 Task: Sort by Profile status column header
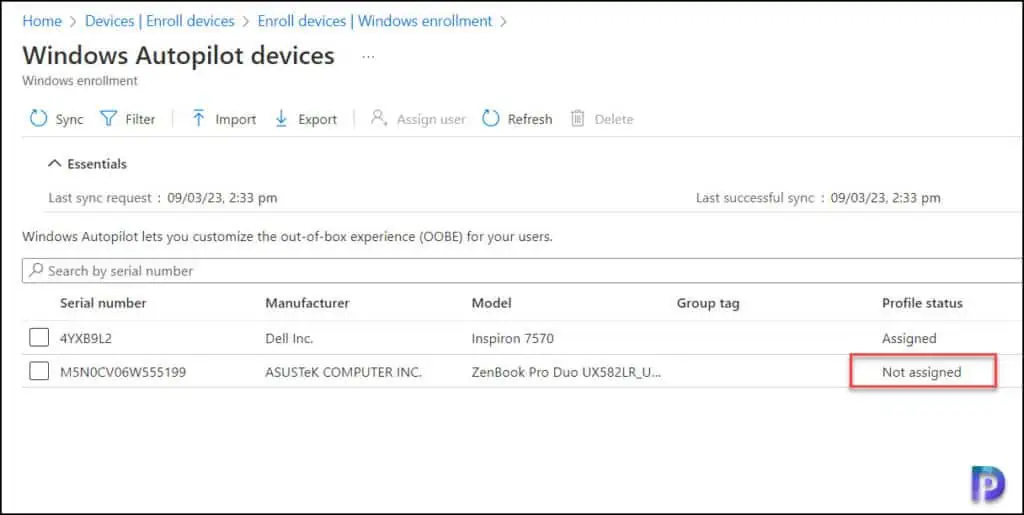[922, 303]
